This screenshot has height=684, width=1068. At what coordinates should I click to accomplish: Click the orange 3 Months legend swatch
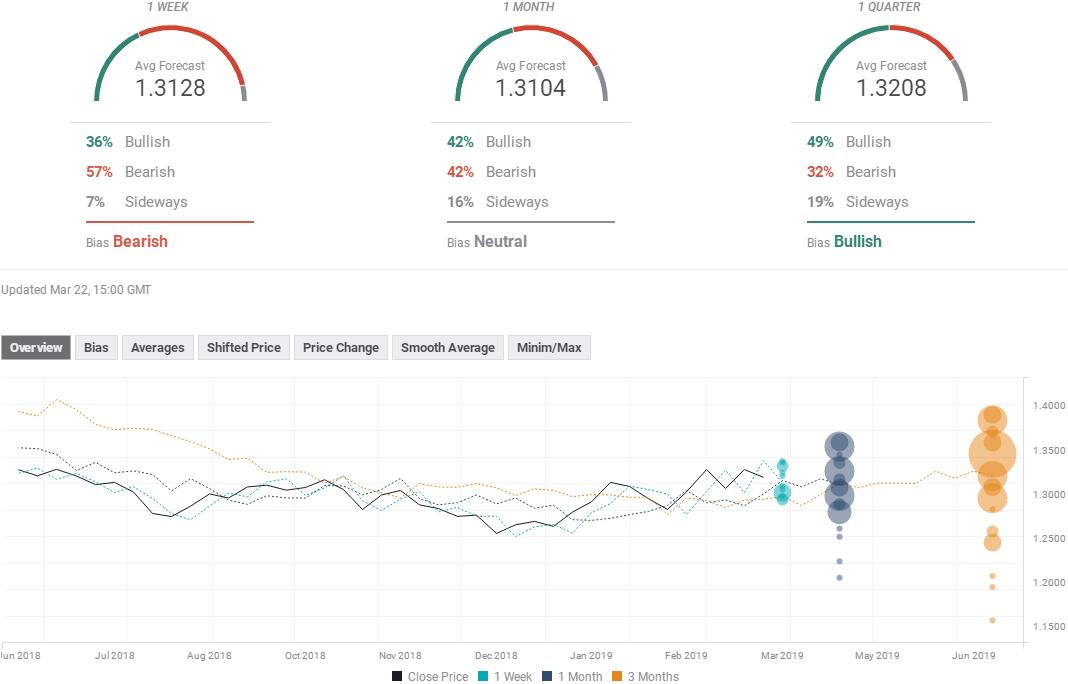617,677
